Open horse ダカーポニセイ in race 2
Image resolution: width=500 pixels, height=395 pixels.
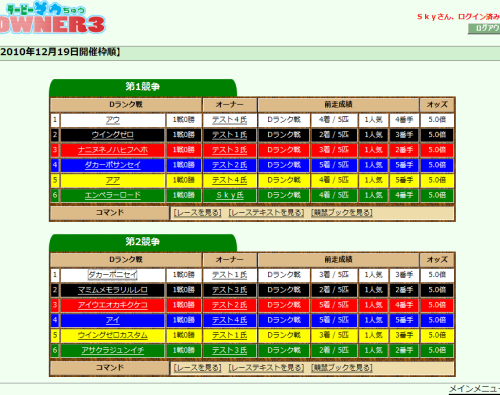113,275
